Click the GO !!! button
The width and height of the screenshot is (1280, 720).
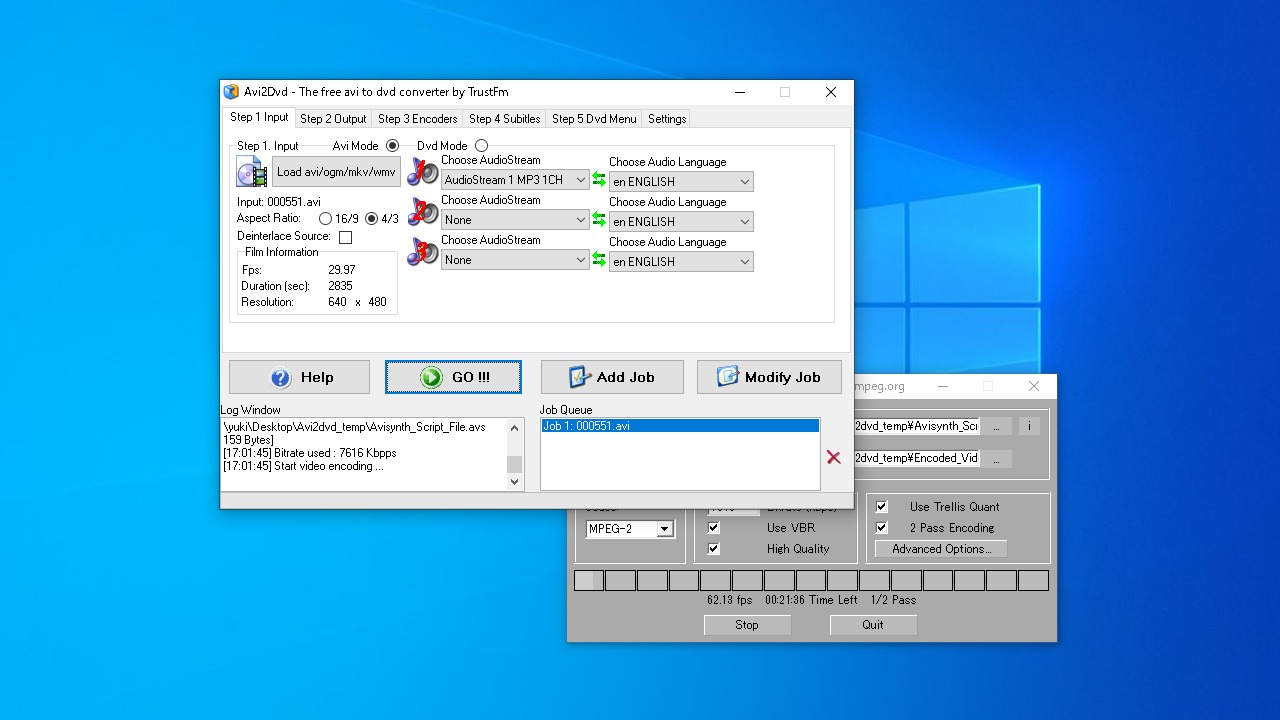click(x=453, y=377)
